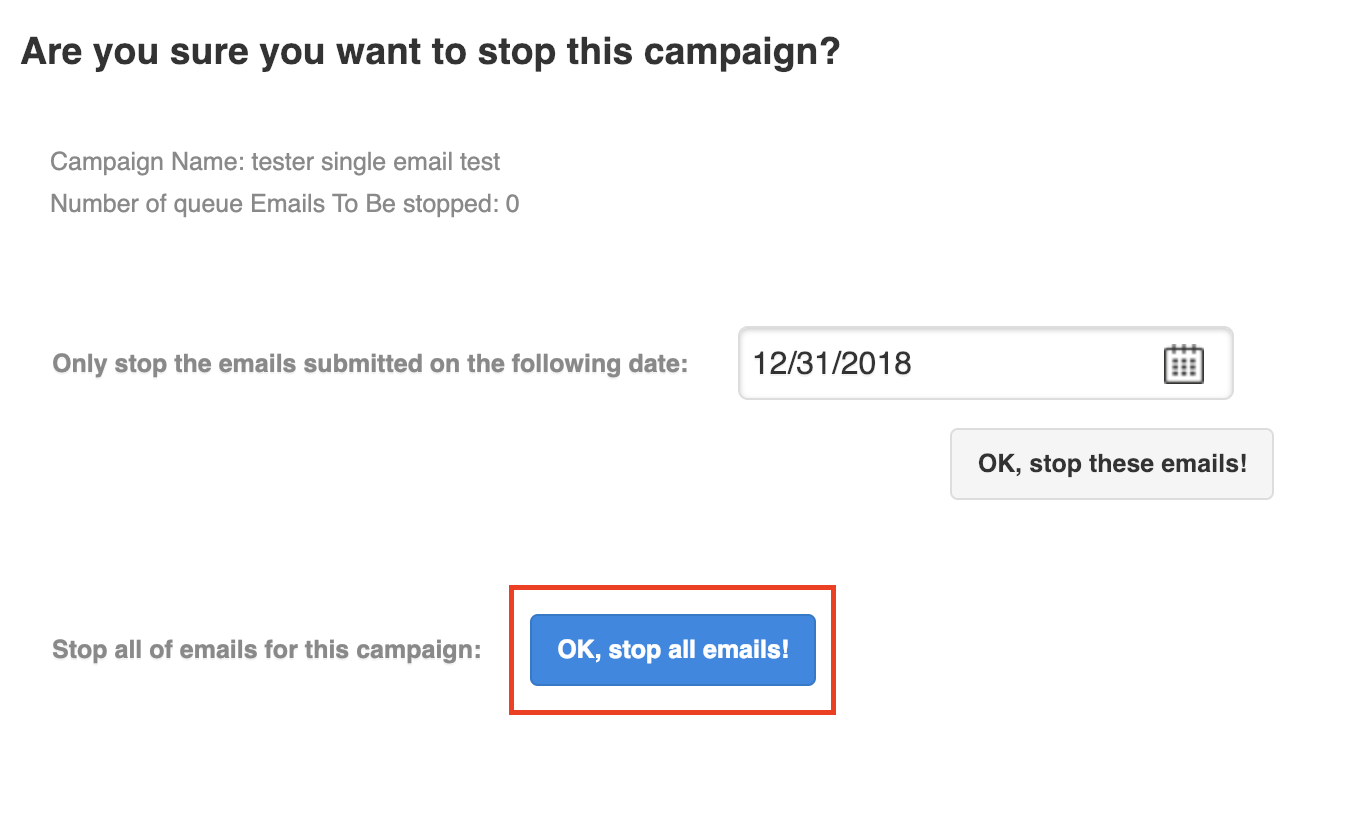Click the small calendar icon inside the date box
Viewport: 1348px width, 832px height.
click(1184, 364)
